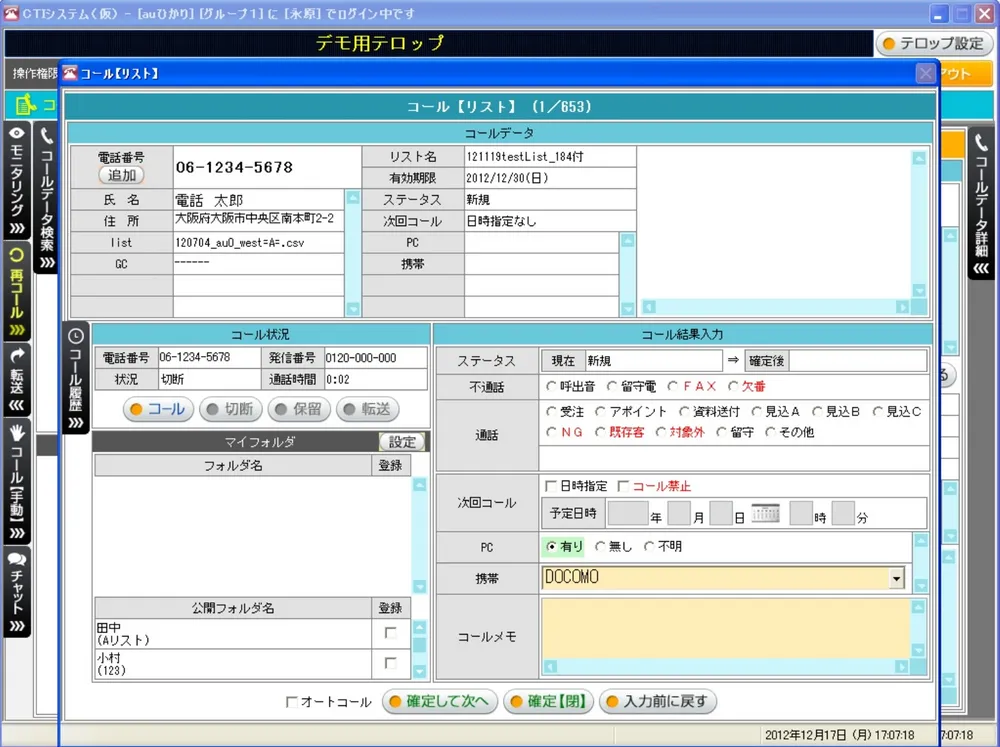Click list name 121119testList_184付
The image size is (1000, 747).
(x=524, y=156)
